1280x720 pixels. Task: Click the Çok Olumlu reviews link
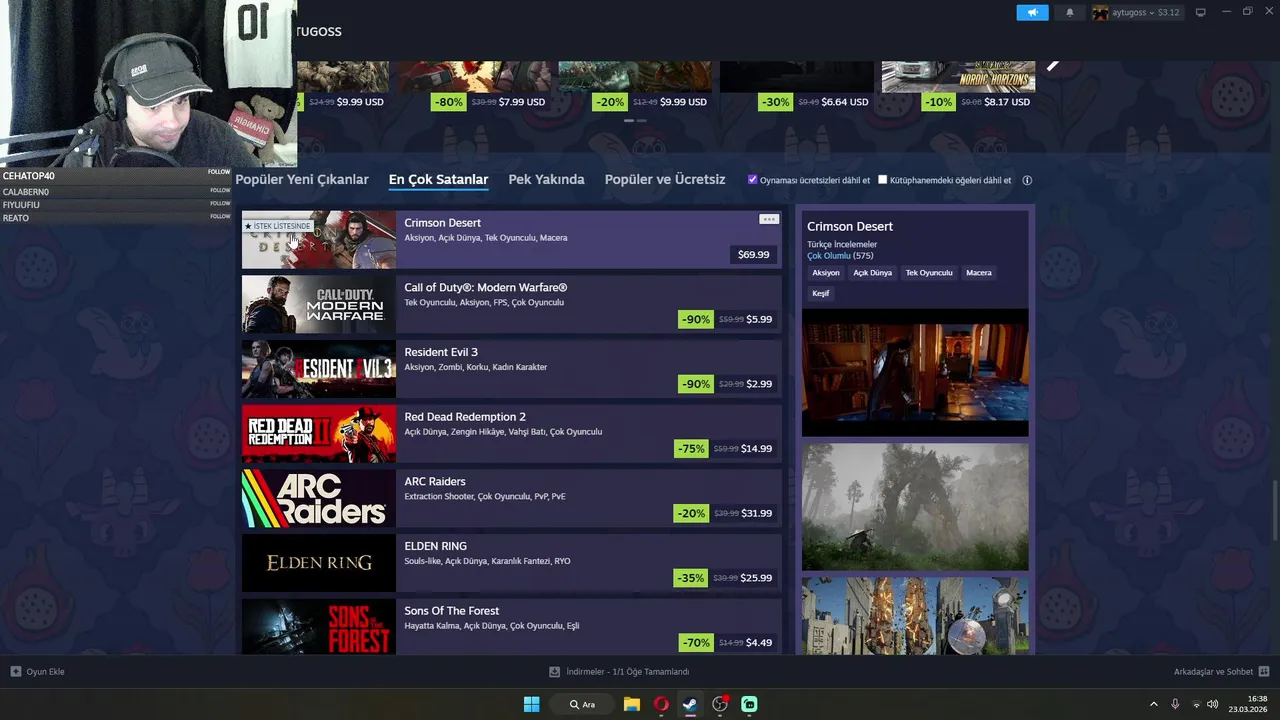pyautogui.click(x=829, y=256)
